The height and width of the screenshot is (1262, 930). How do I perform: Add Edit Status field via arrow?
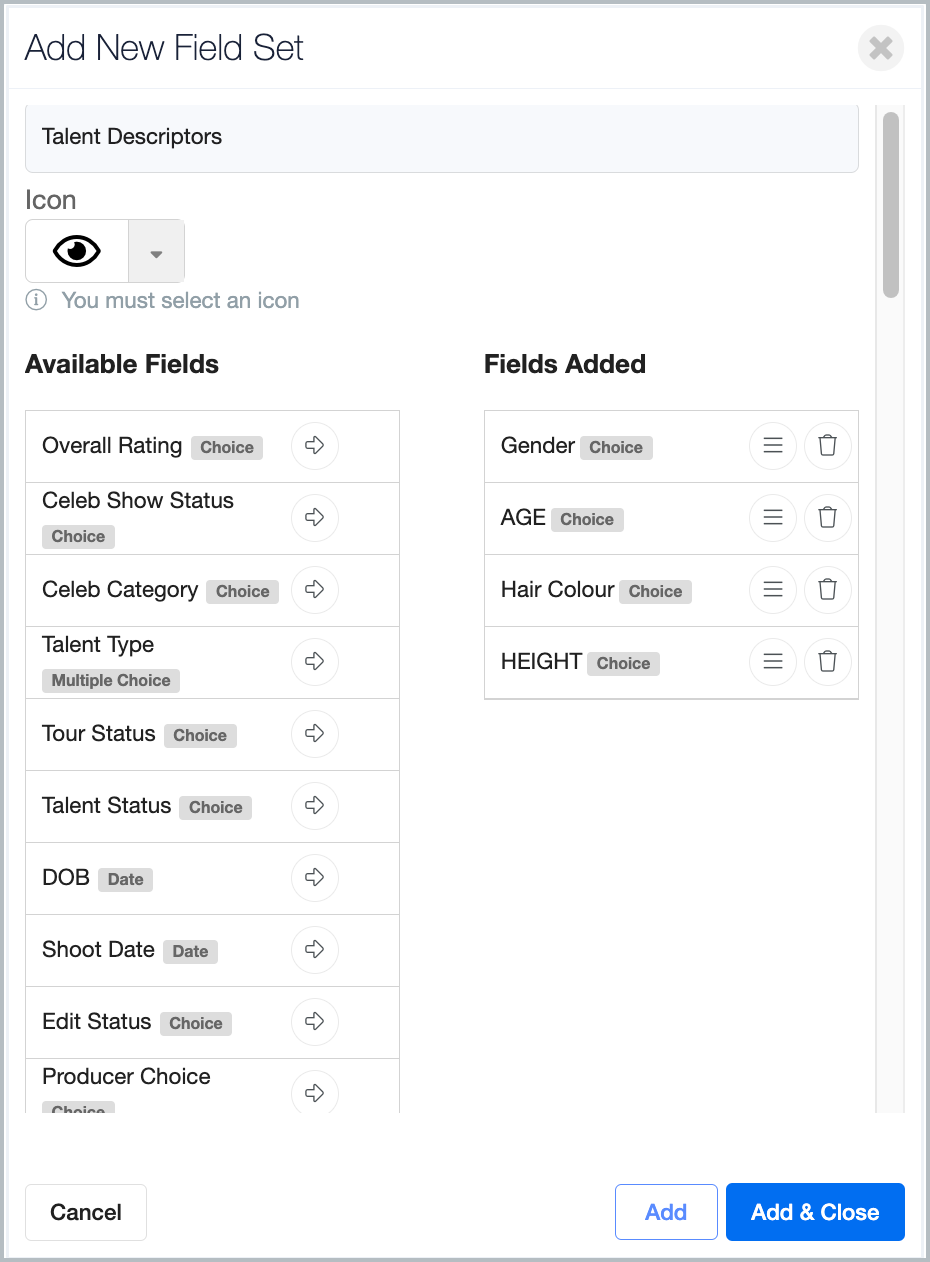tap(315, 1021)
